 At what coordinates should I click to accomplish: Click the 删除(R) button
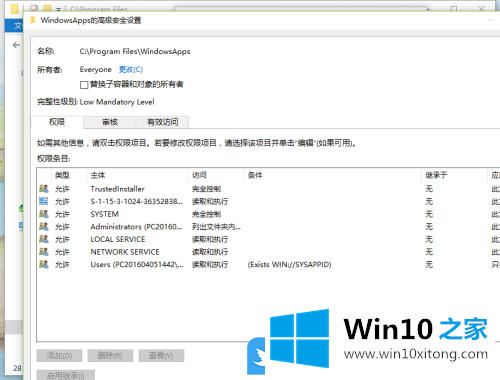point(110,356)
